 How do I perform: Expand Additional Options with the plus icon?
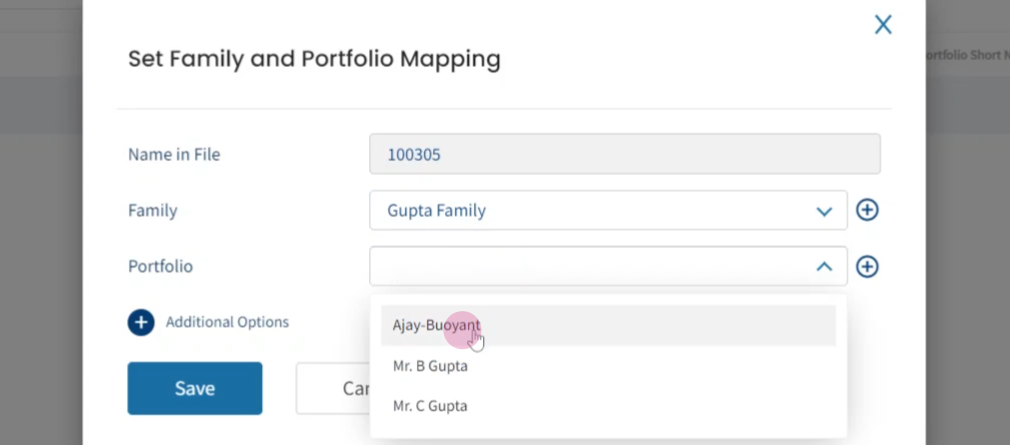[140, 322]
